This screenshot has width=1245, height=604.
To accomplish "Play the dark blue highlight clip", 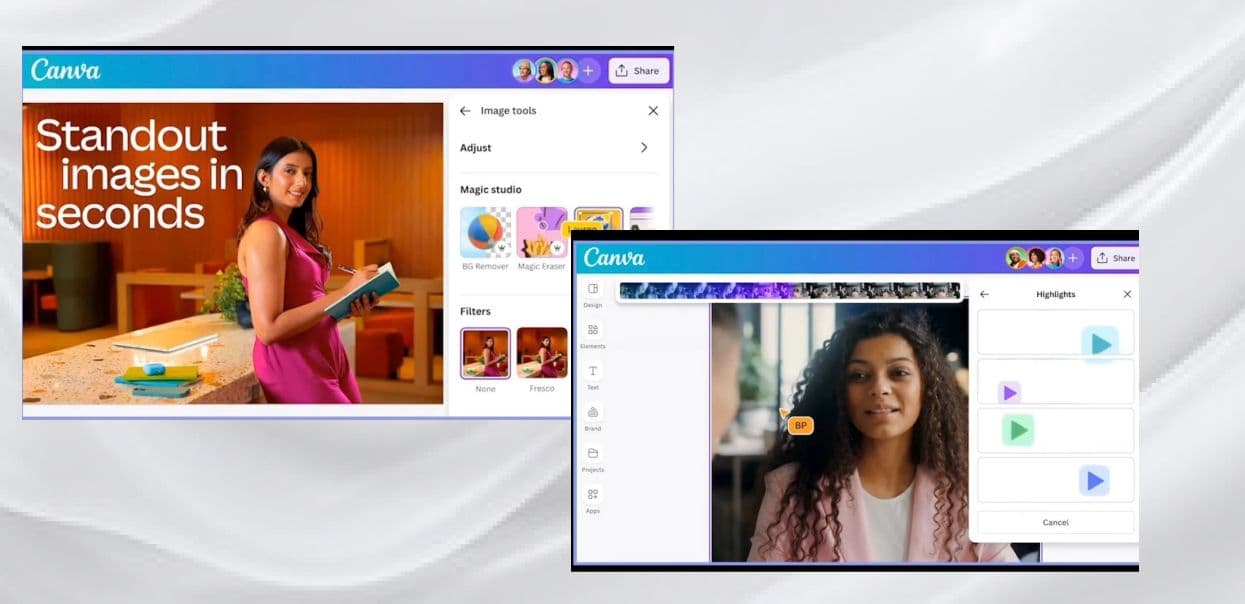I will [x=1094, y=481].
